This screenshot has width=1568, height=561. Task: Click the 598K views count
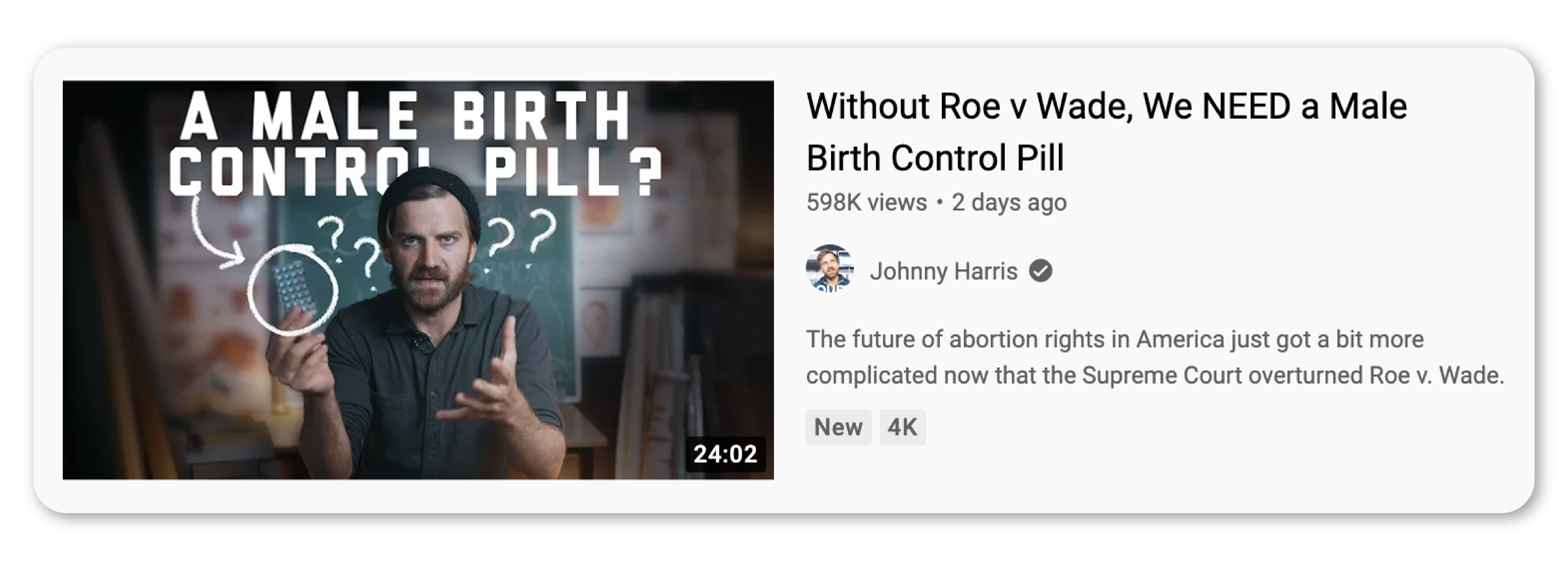(866, 202)
